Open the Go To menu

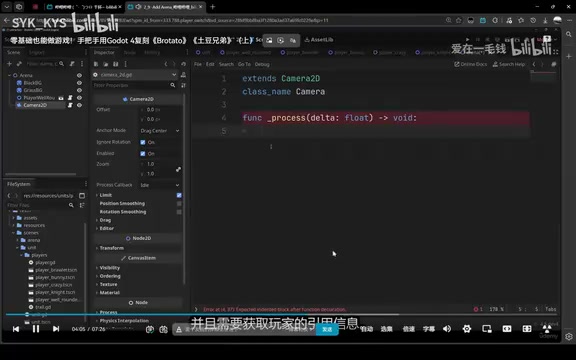[x=244, y=64]
